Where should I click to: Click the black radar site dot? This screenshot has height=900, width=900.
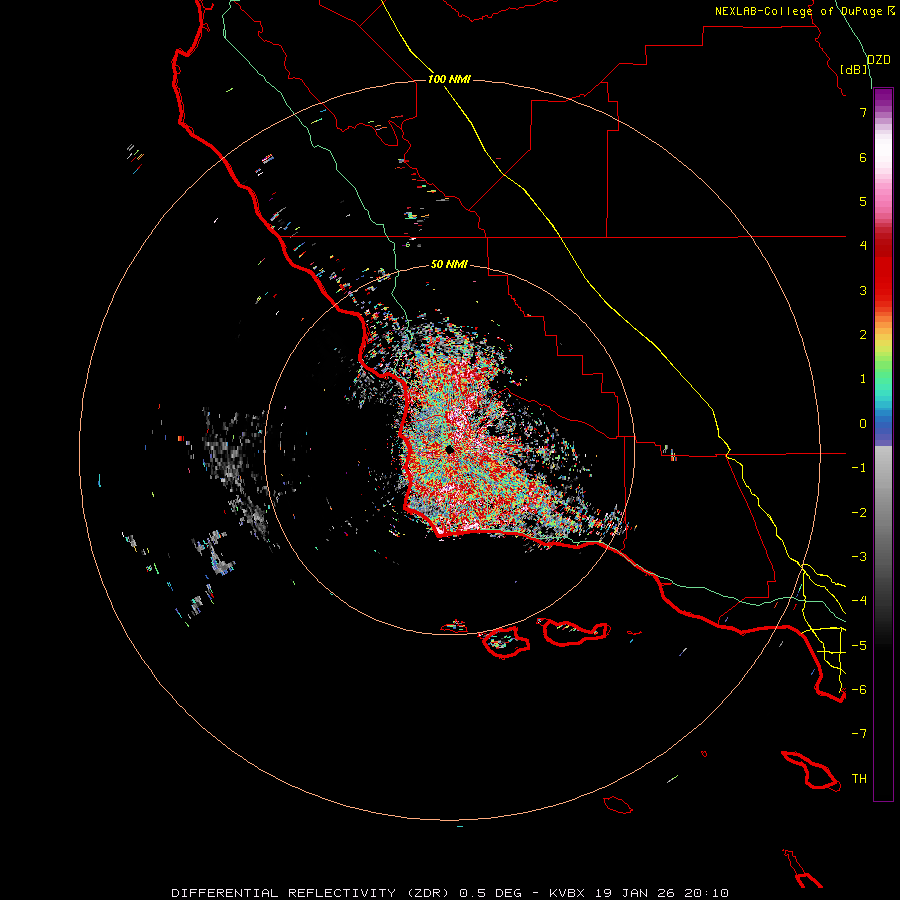450,450
